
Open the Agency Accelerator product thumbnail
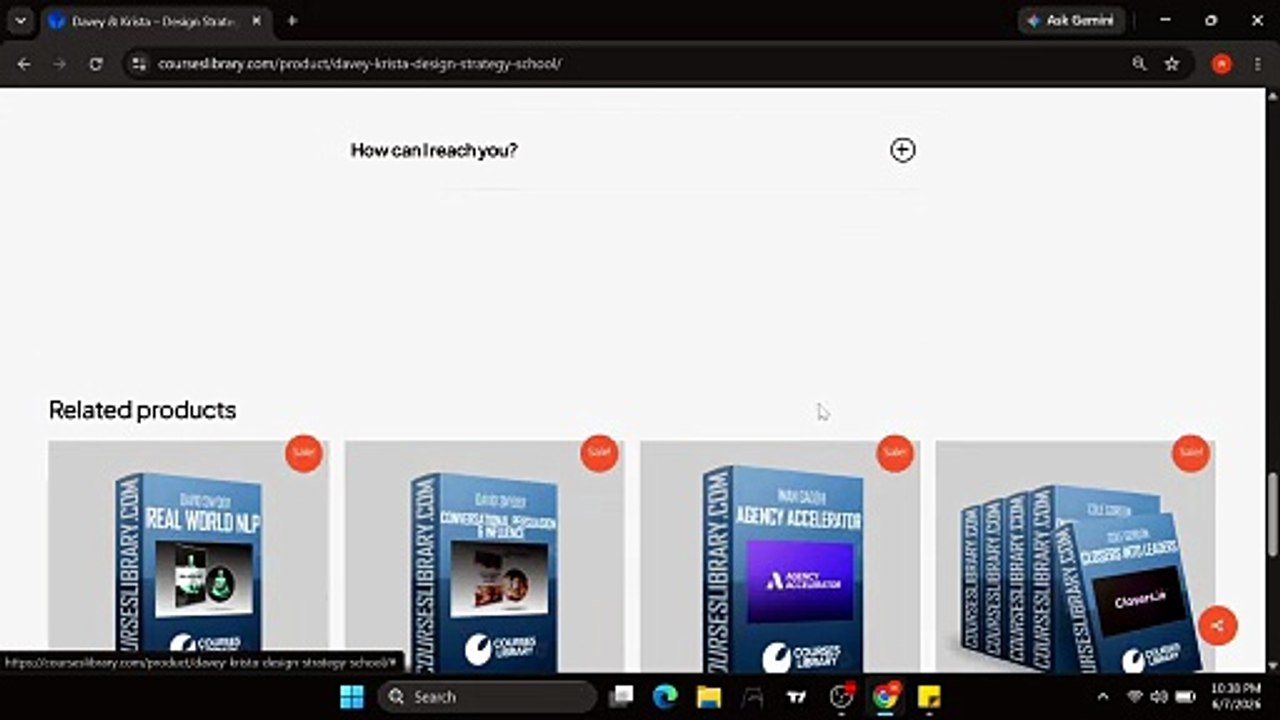pyautogui.click(x=780, y=556)
